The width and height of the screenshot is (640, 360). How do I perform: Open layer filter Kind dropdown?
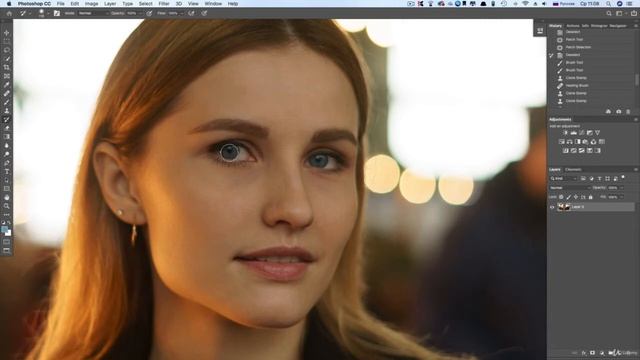(563, 178)
